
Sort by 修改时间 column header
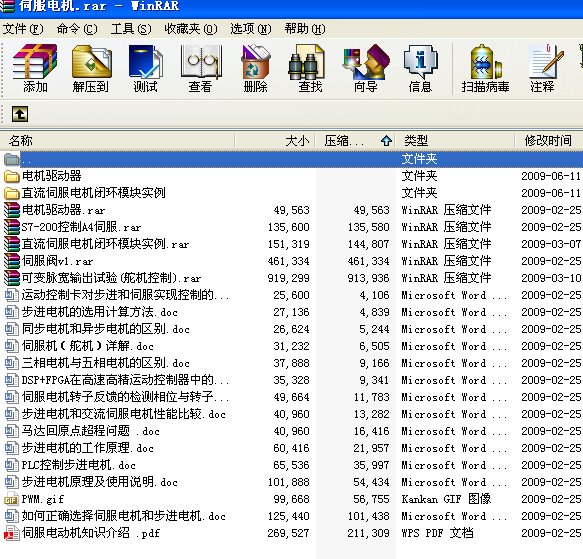click(549, 141)
